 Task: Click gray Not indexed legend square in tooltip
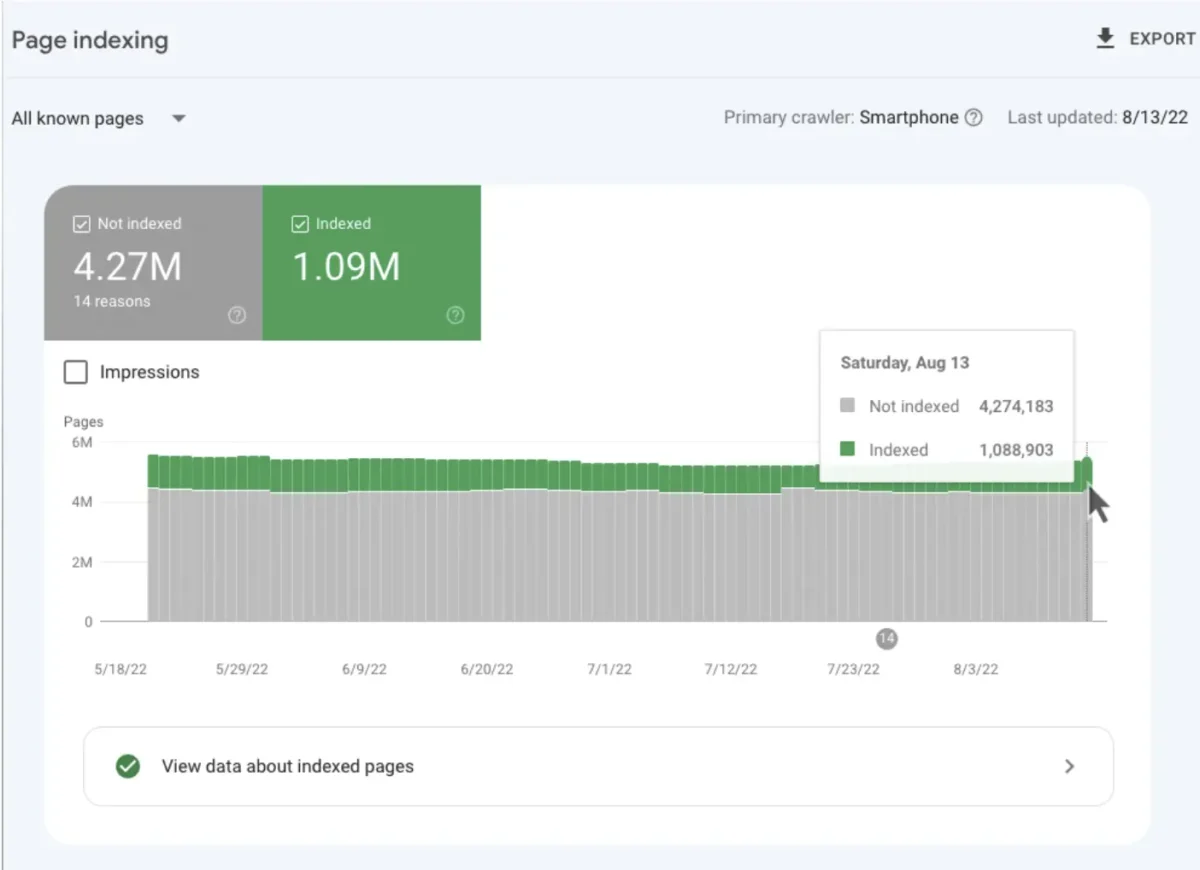click(848, 406)
